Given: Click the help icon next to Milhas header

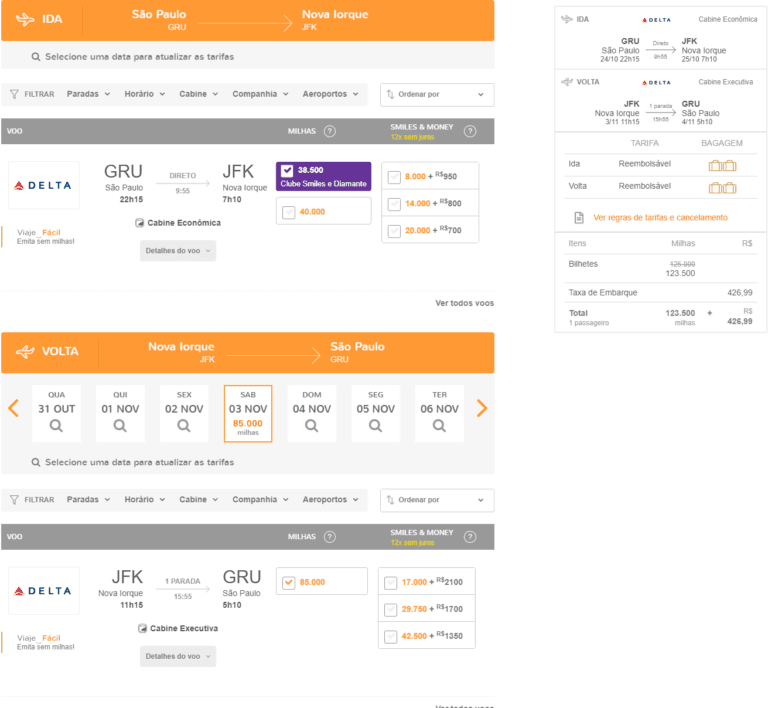Looking at the screenshot, I should point(330,131).
